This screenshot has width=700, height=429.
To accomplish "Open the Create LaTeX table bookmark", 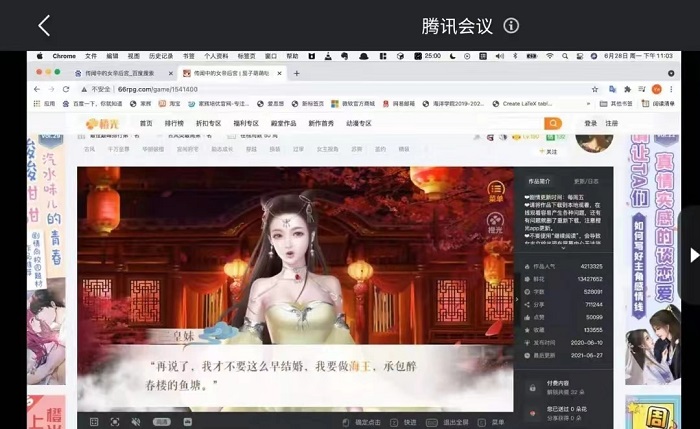I will point(522,104).
